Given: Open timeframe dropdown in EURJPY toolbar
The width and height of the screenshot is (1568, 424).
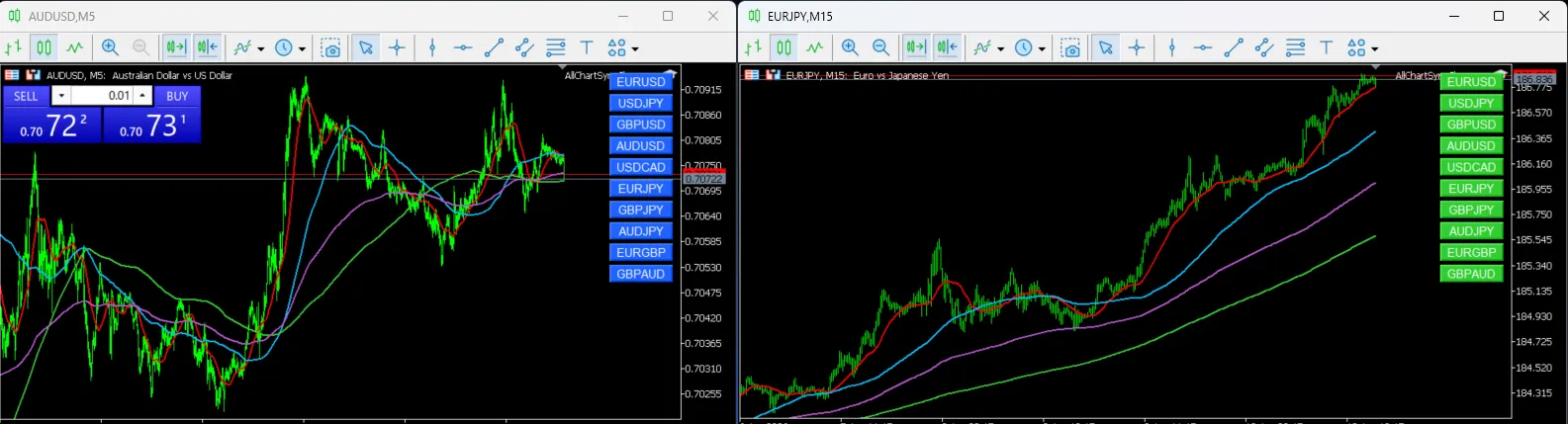Looking at the screenshot, I should [1030, 47].
